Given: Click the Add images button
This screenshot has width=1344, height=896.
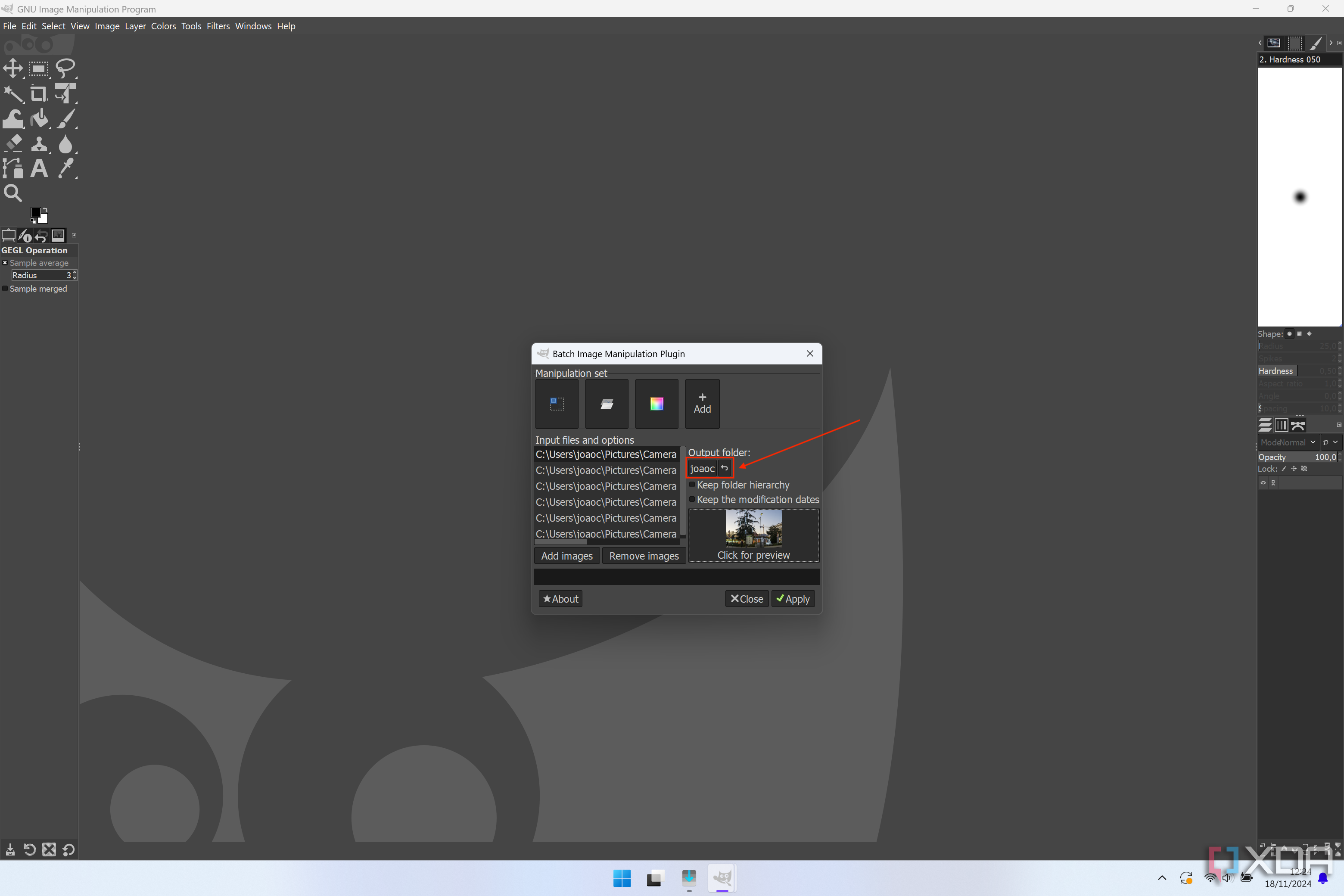Looking at the screenshot, I should [x=566, y=555].
